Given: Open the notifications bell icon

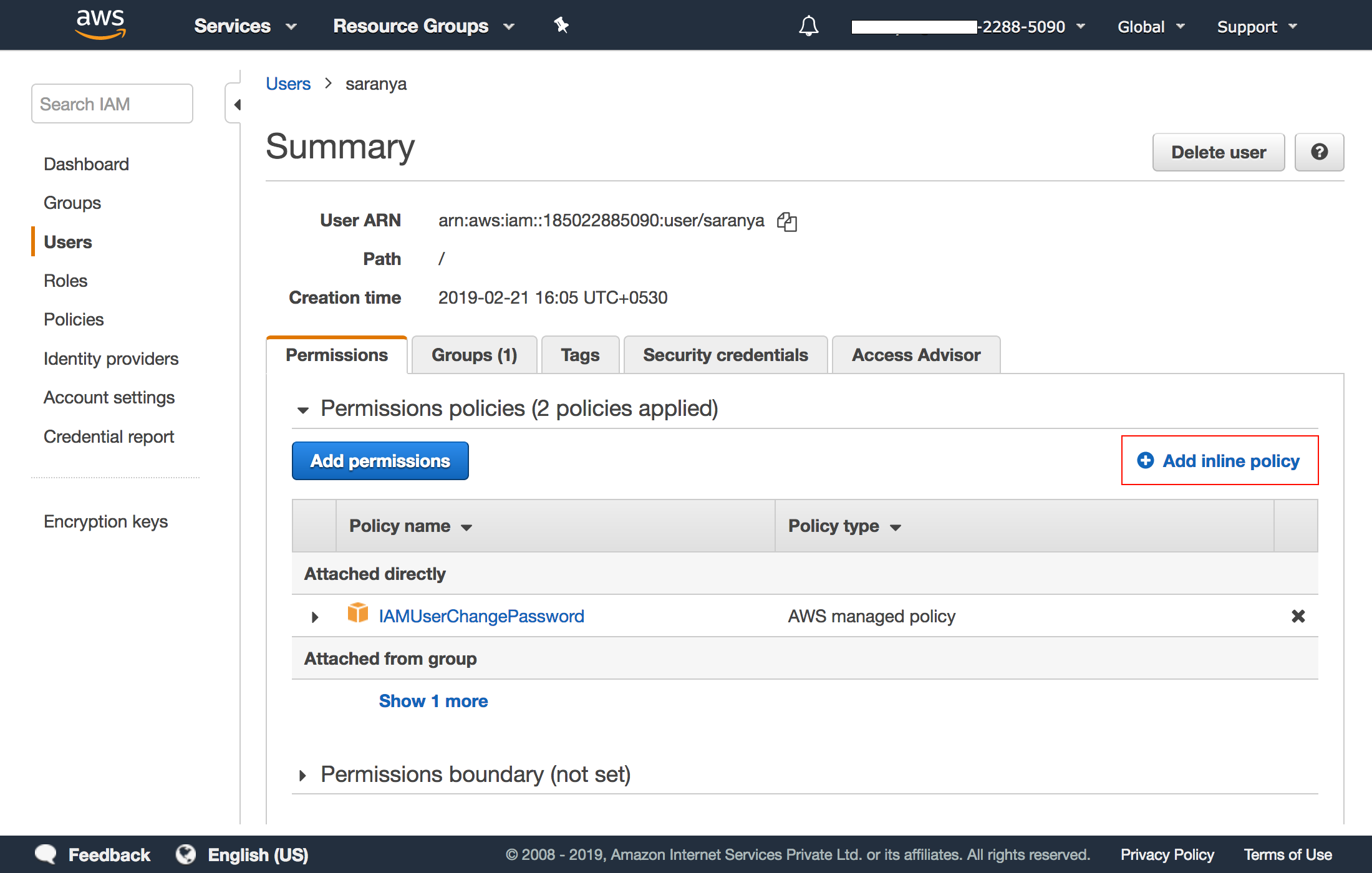Looking at the screenshot, I should (x=808, y=26).
